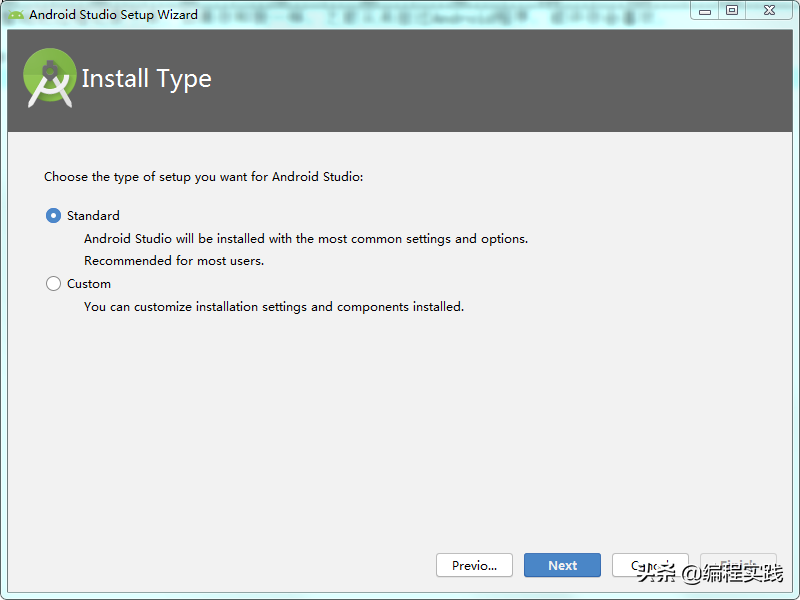
Task: Click the 'Choose the type of setup' prompt
Action: [203, 177]
